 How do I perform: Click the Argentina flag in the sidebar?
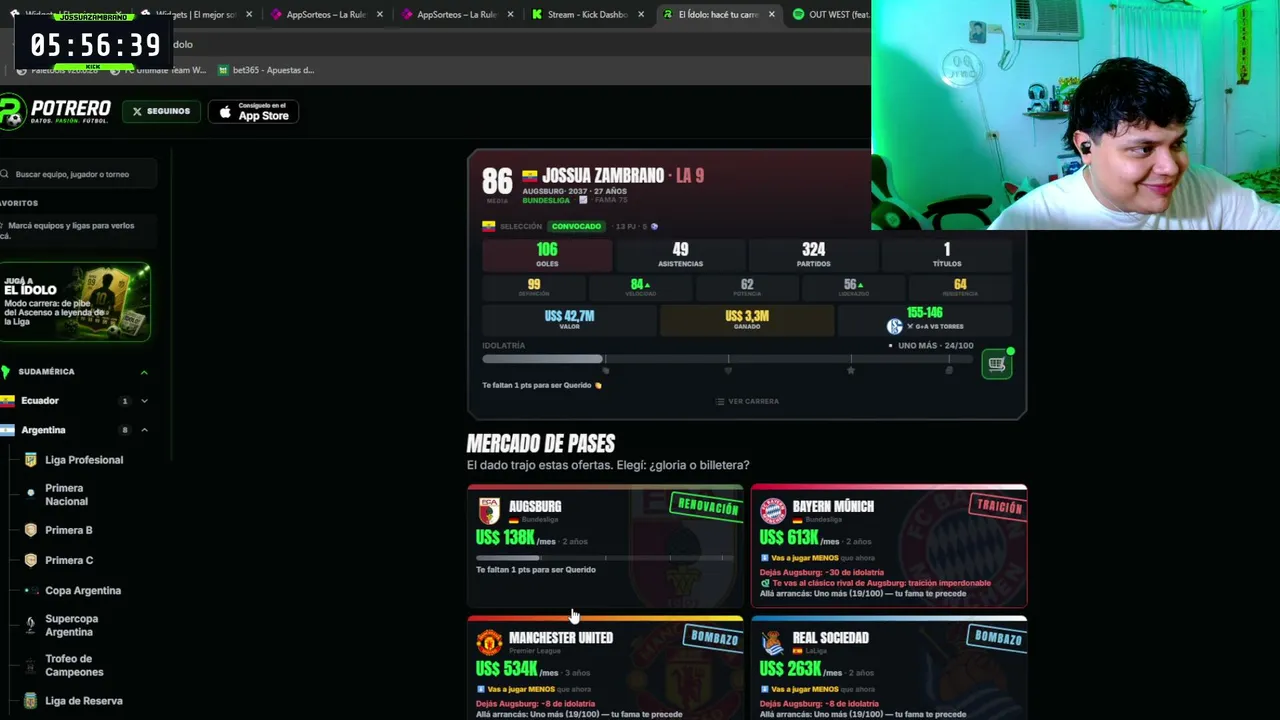[8, 430]
